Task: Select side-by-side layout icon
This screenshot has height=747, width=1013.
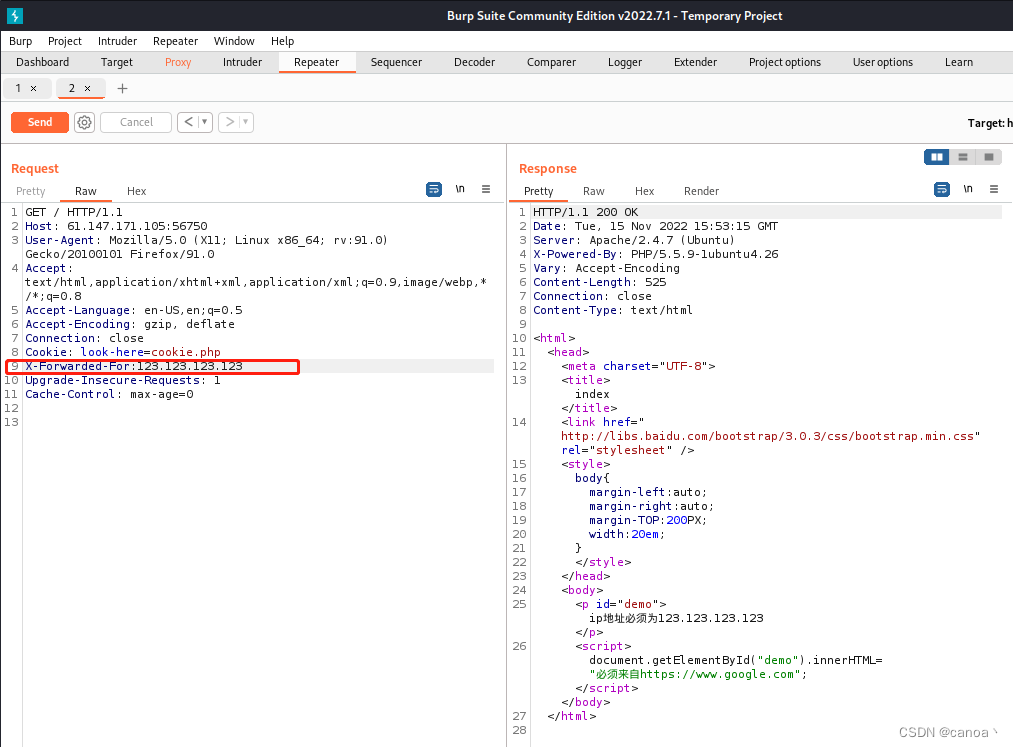Action: pyautogui.click(x=937, y=157)
